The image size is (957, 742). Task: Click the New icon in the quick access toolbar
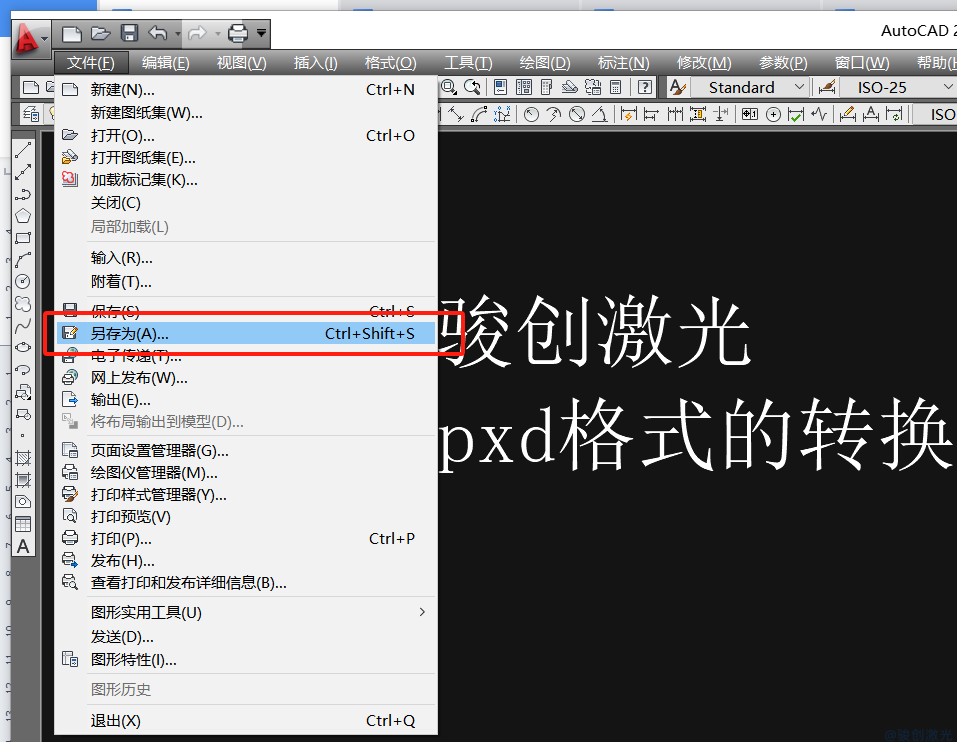coord(71,34)
